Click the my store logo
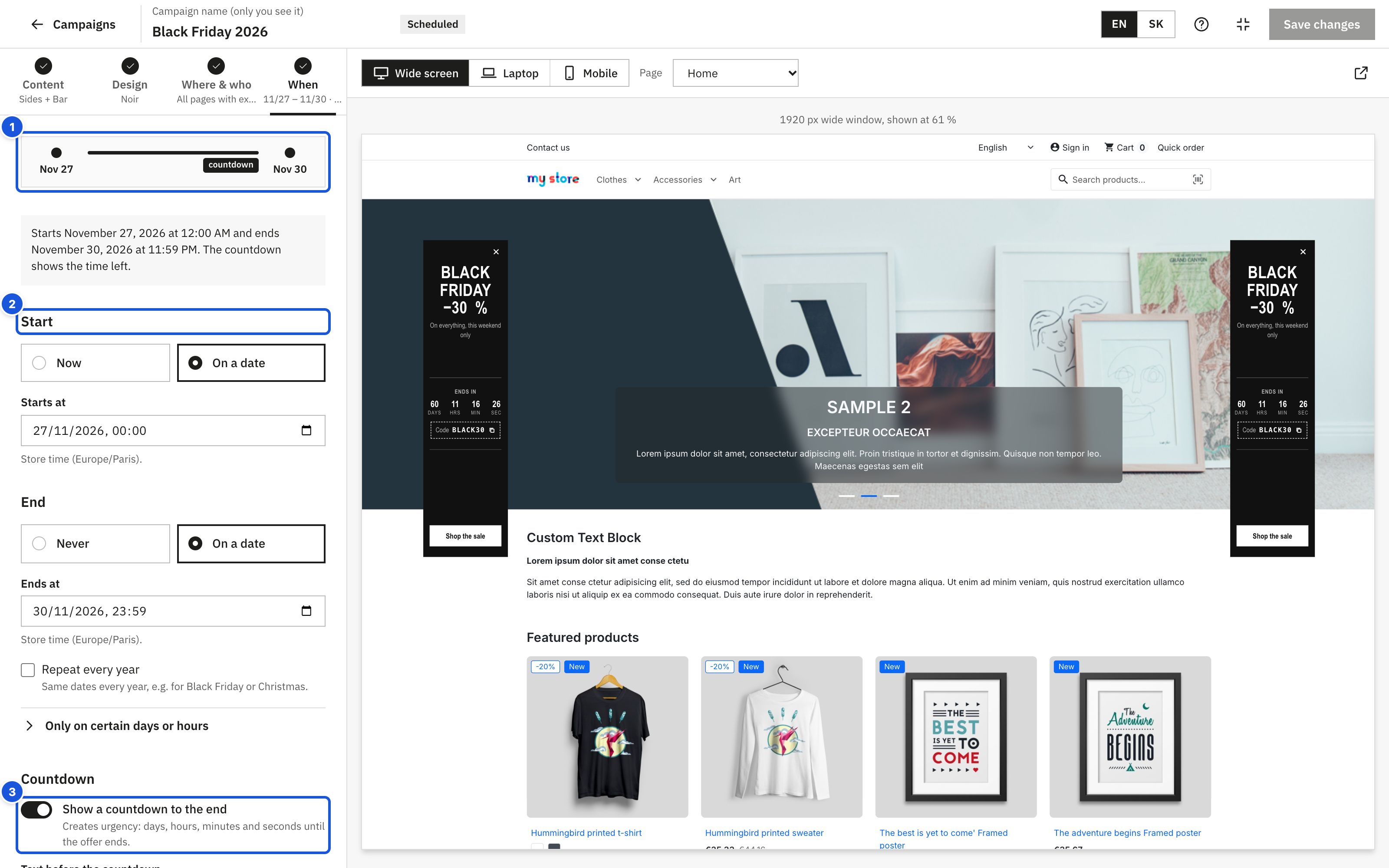Viewport: 1389px width, 868px height. pyautogui.click(x=553, y=179)
